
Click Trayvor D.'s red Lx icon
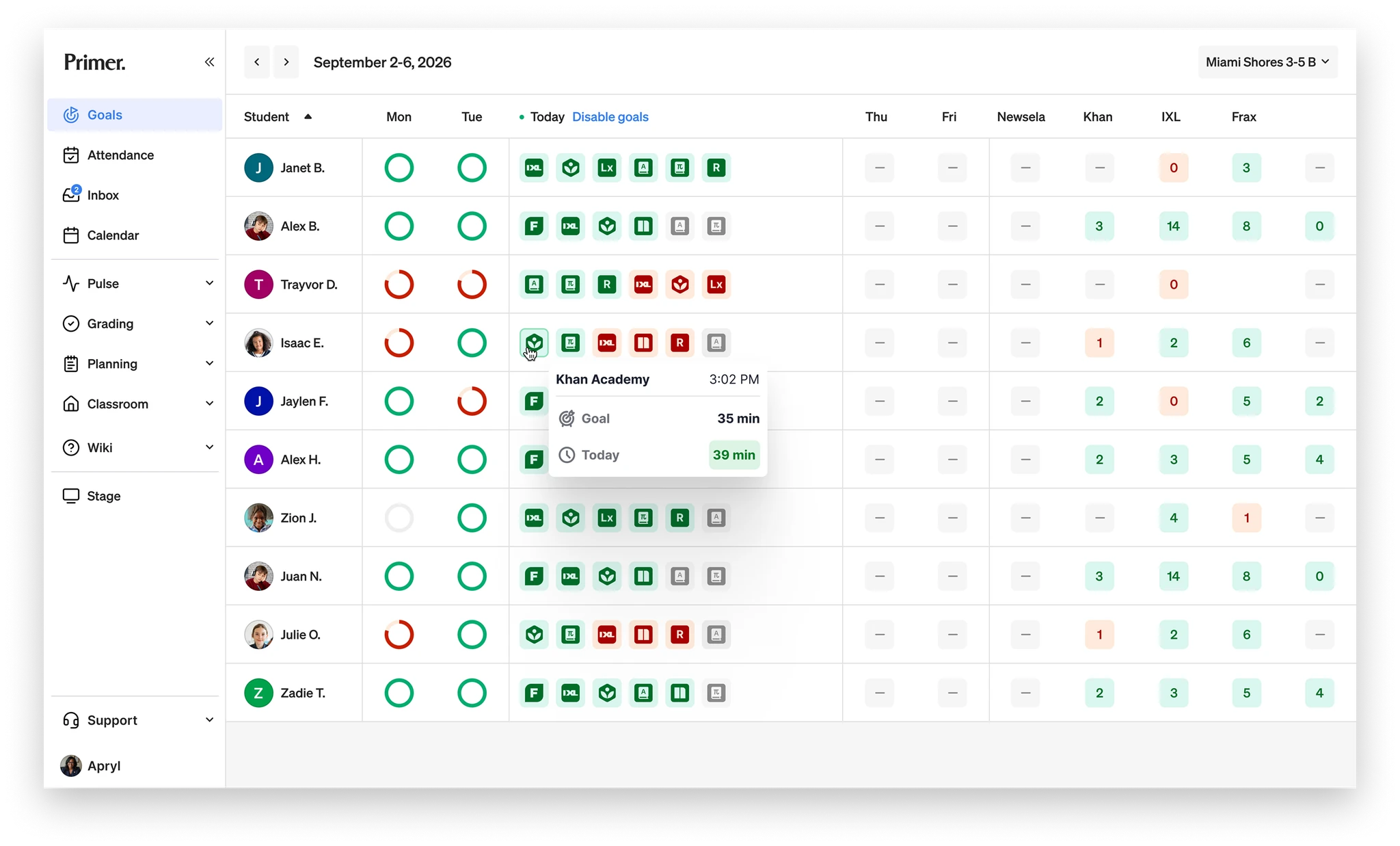[716, 285]
